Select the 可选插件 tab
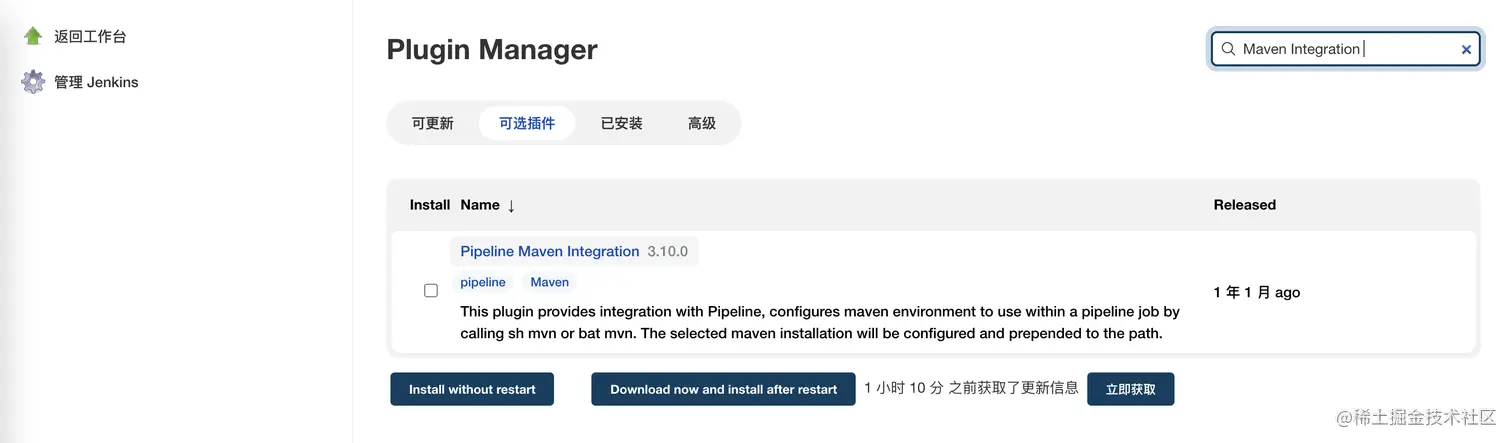The image size is (1512, 443). (x=527, y=123)
